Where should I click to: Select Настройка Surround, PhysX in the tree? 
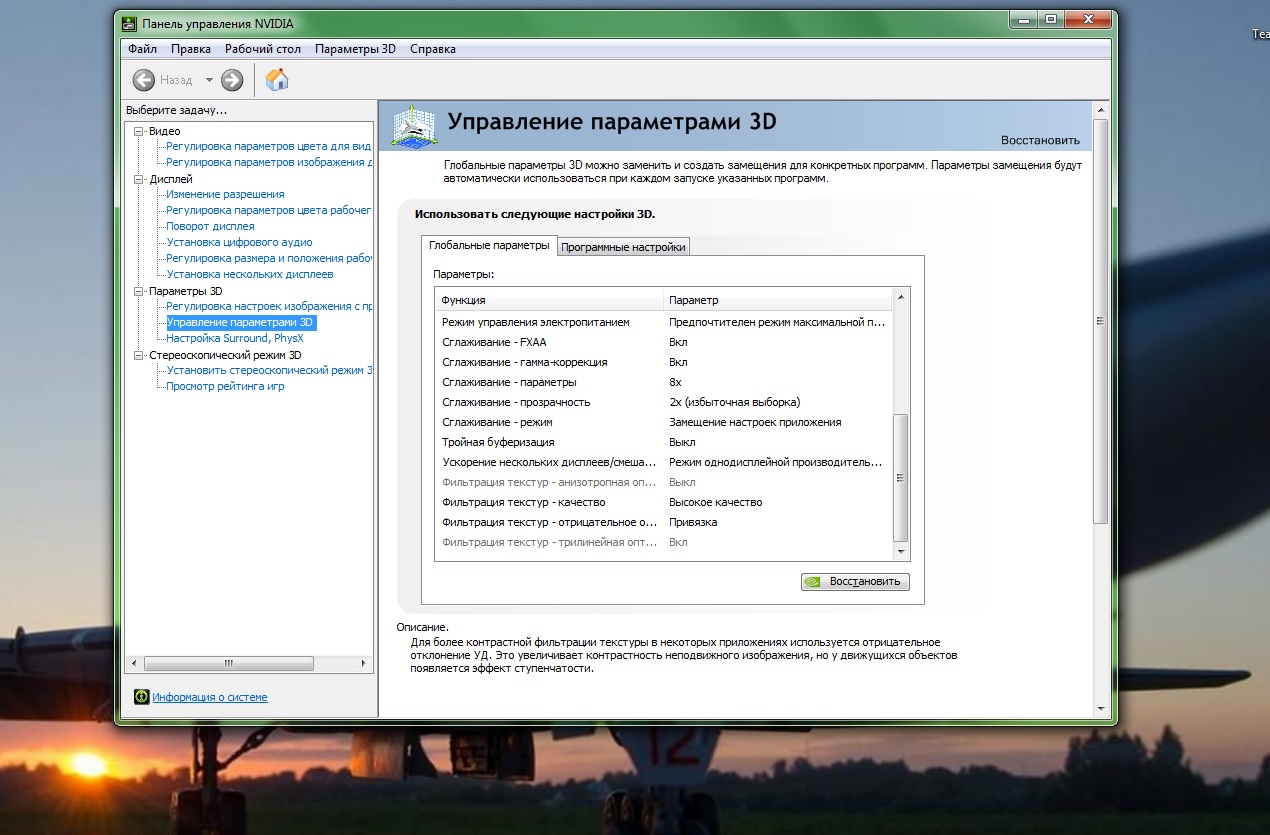point(235,338)
